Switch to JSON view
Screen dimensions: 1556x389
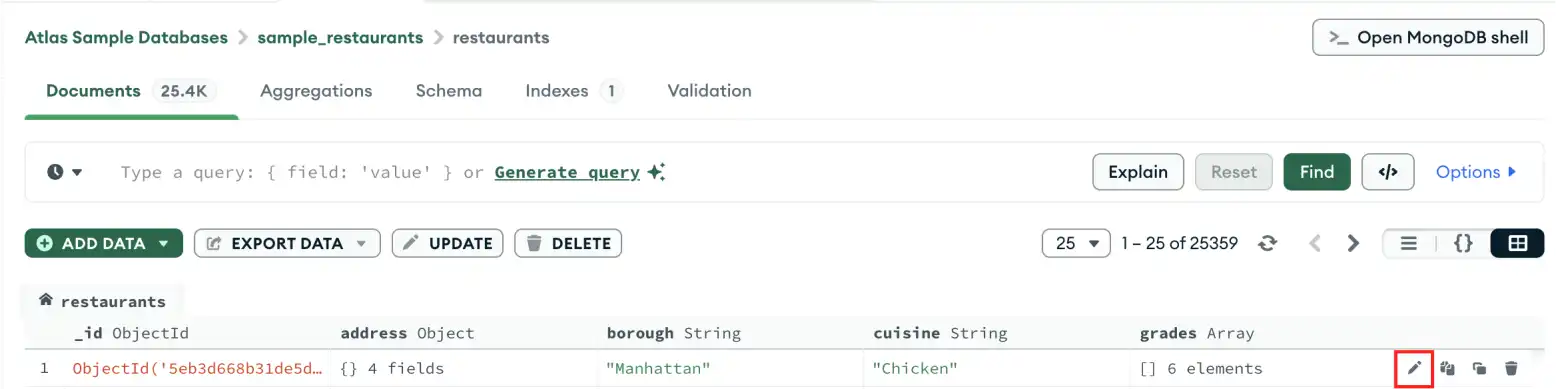pyautogui.click(x=1463, y=243)
